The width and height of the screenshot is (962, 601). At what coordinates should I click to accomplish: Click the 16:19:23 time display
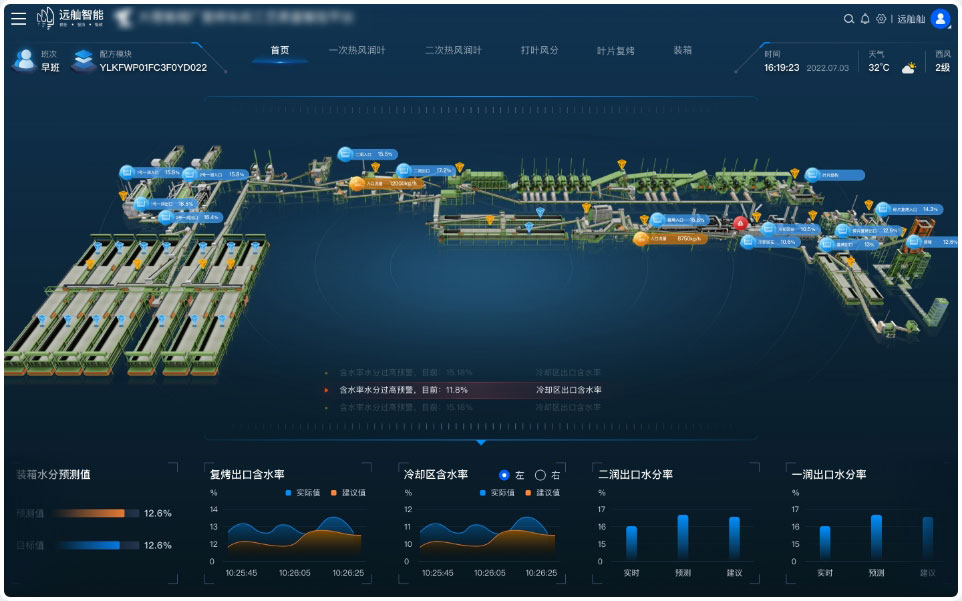coord(782,67)
